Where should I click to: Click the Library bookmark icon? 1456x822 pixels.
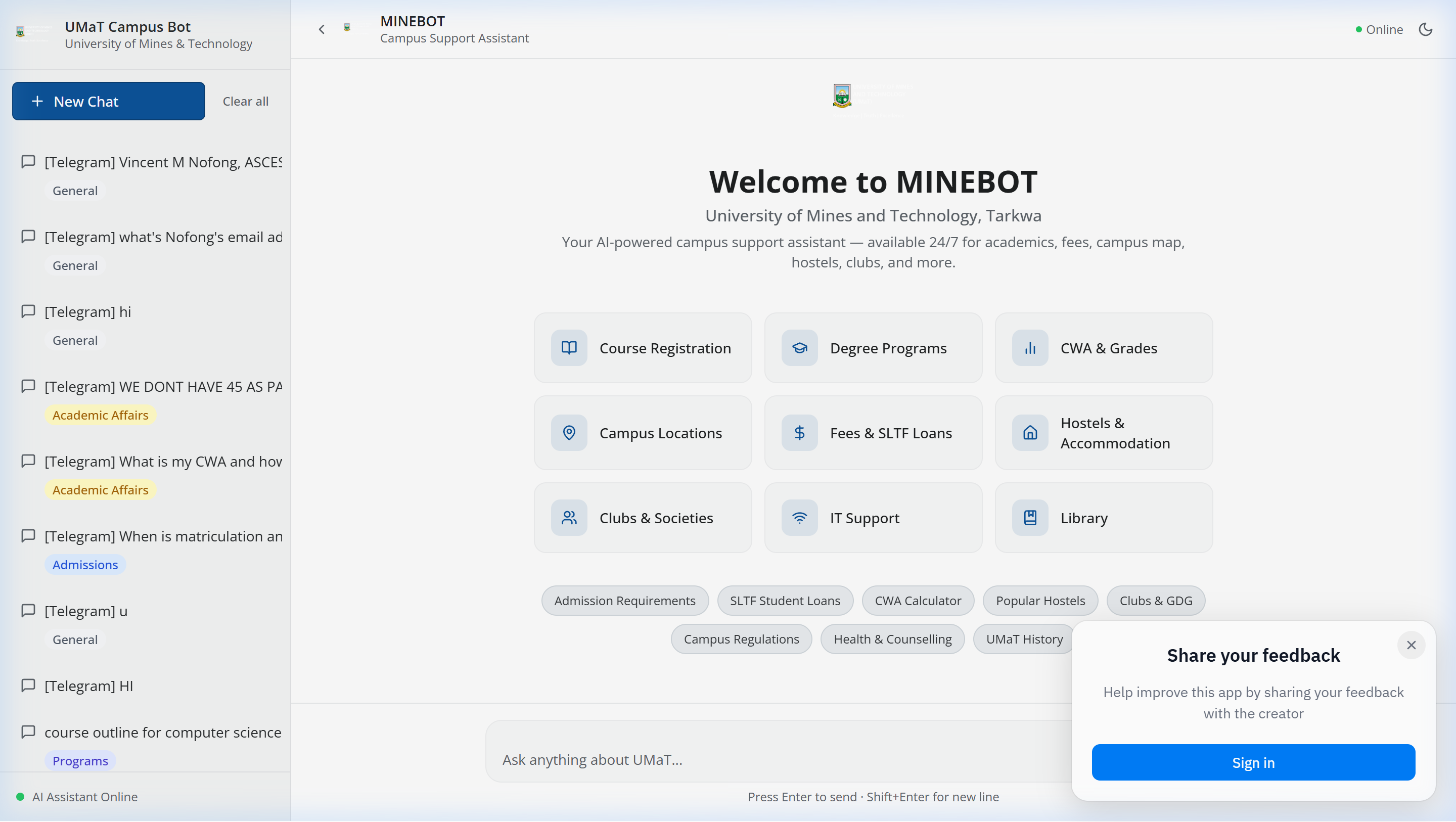coord(1030,517)
